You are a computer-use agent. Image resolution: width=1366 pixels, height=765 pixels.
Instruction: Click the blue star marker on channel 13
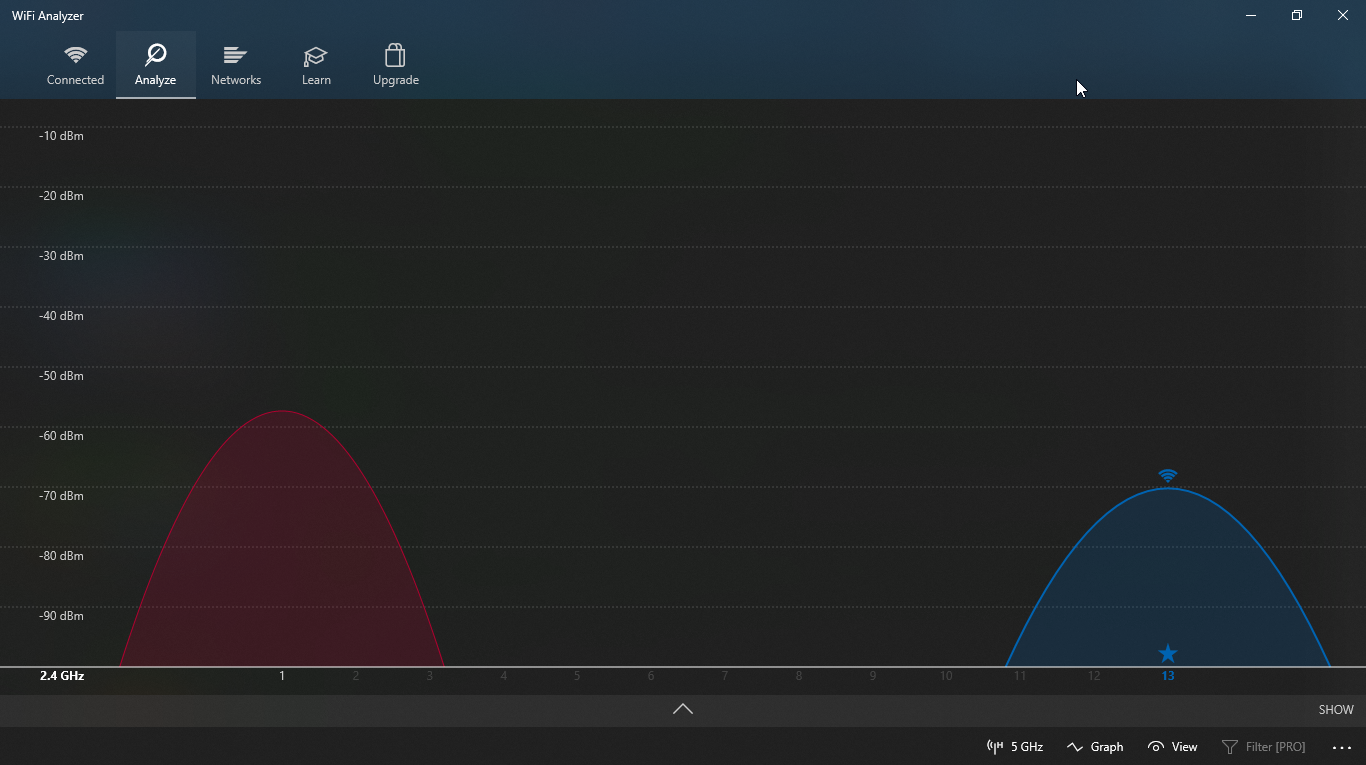(x=1168, y=654)
